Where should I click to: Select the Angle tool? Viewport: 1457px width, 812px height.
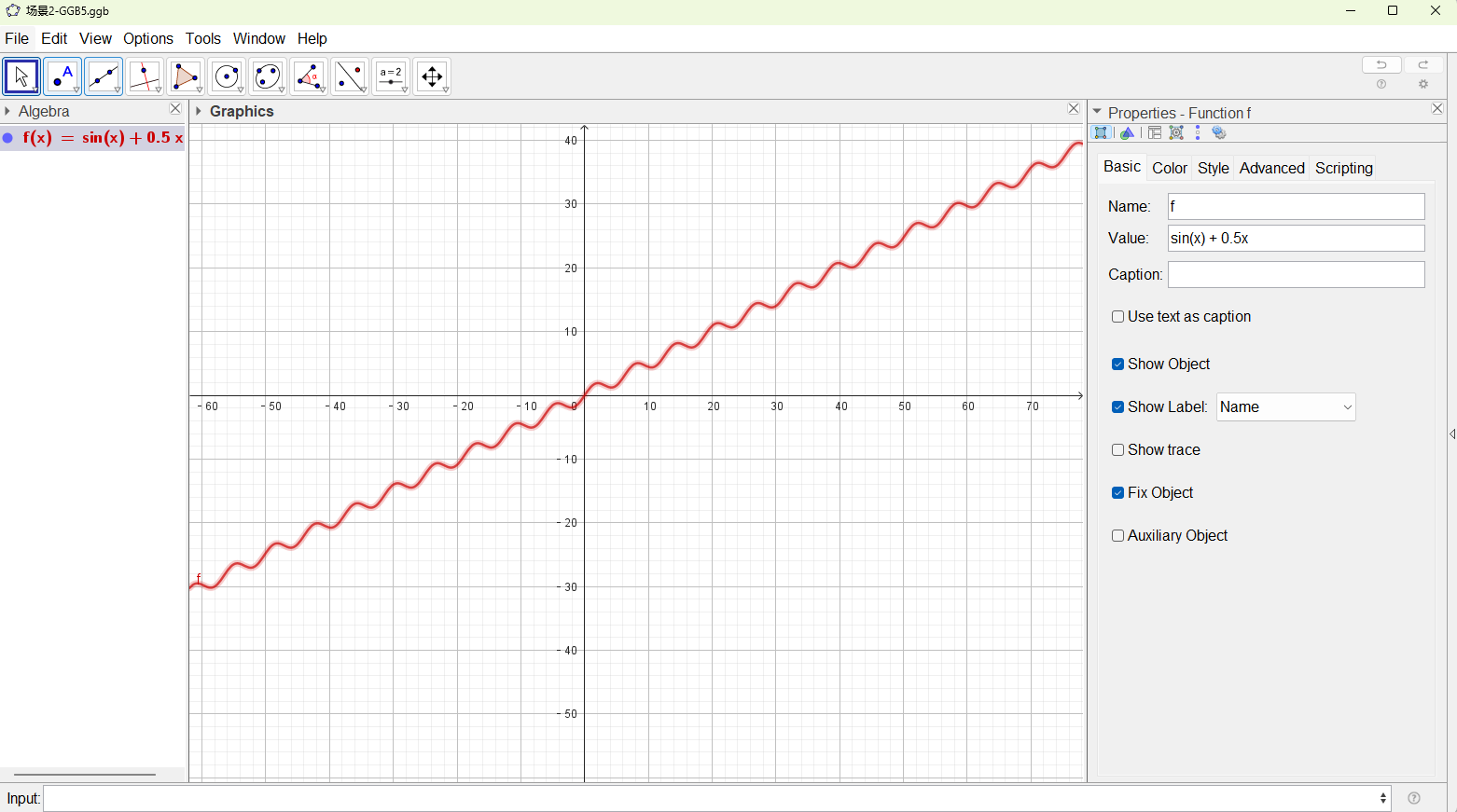click(309, 76)
